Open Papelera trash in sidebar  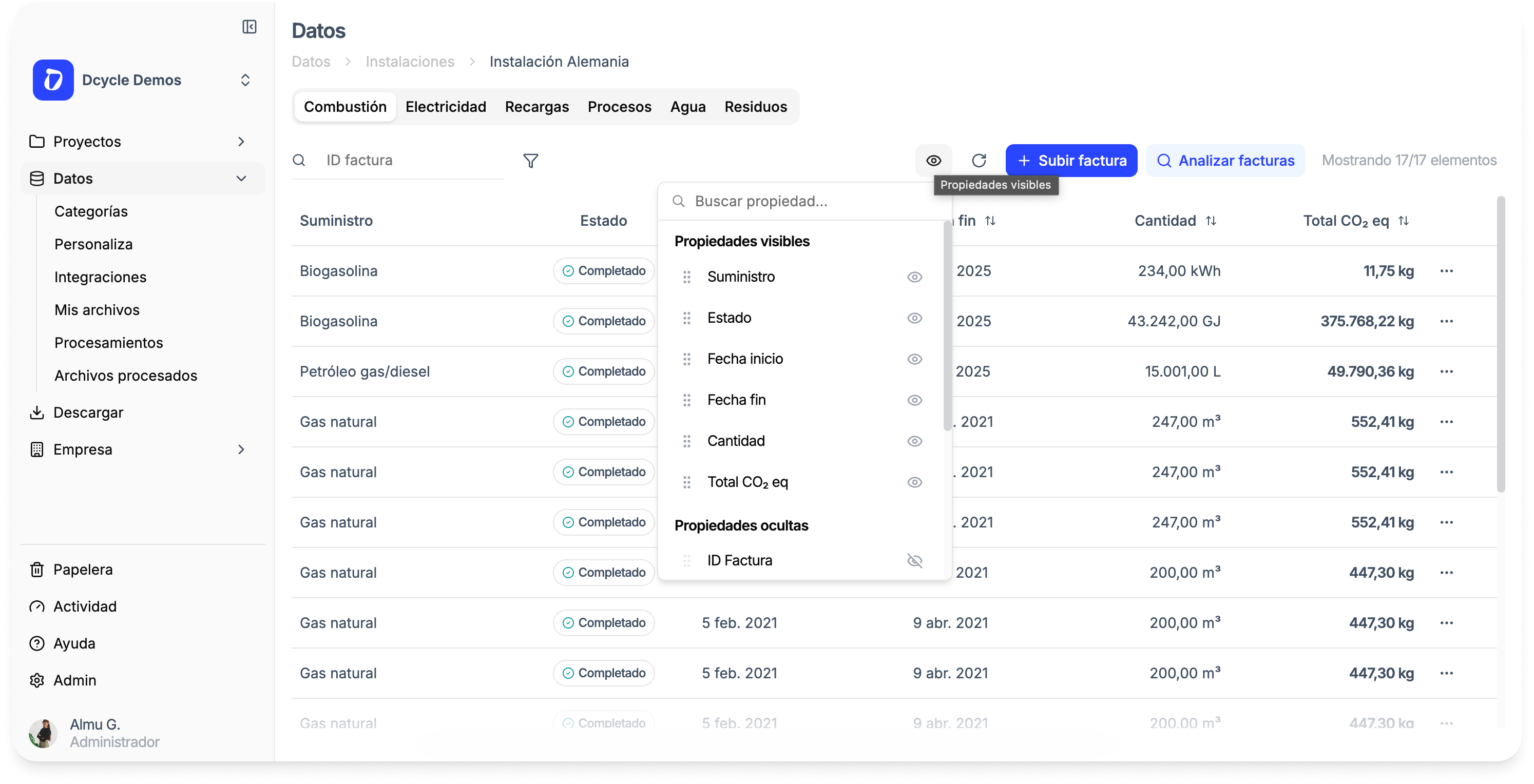pos(83,569)
